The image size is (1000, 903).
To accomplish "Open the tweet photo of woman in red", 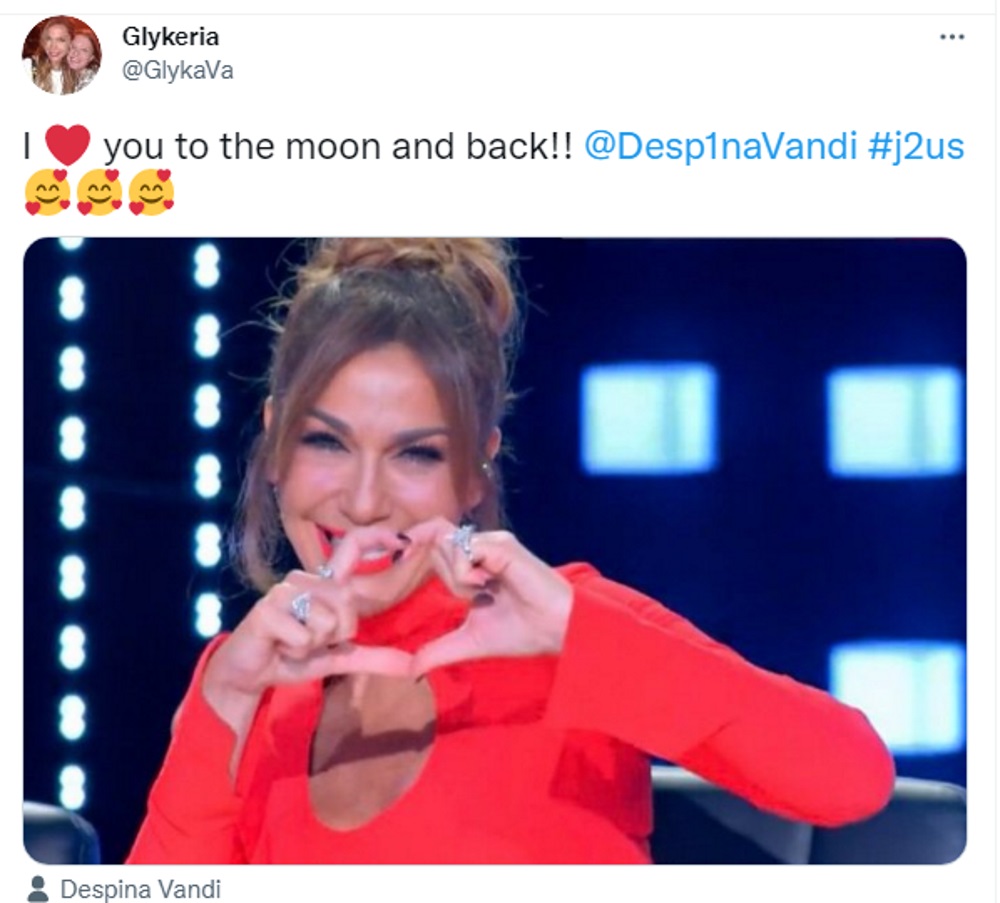I will point(495,551).
